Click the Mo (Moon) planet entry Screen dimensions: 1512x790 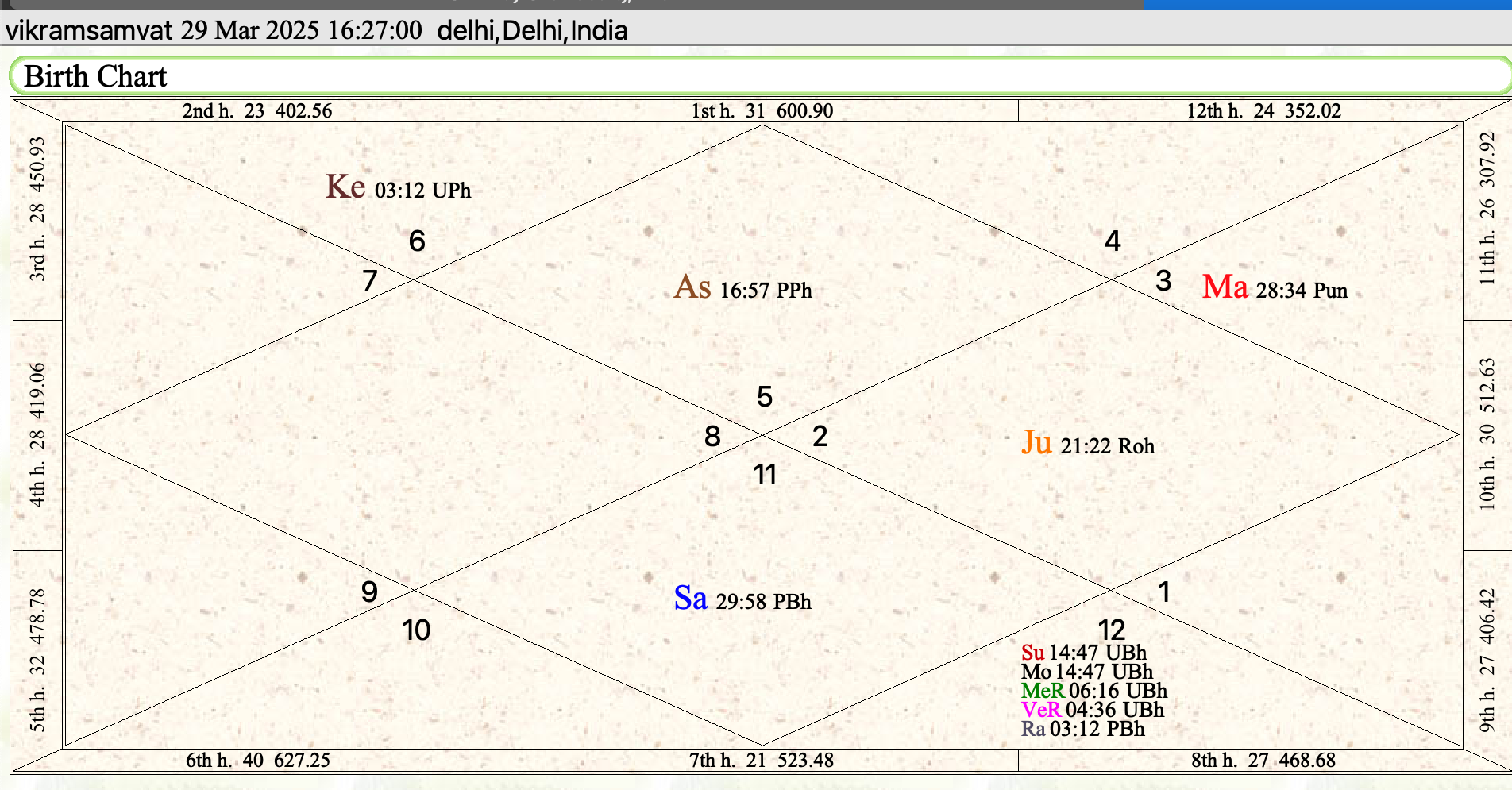coord(1036,672)
